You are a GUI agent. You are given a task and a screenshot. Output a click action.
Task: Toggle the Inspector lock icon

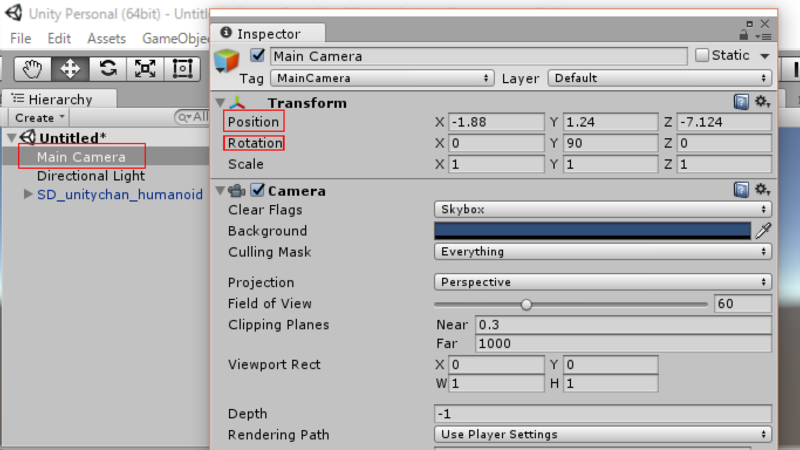coord(744,35)
